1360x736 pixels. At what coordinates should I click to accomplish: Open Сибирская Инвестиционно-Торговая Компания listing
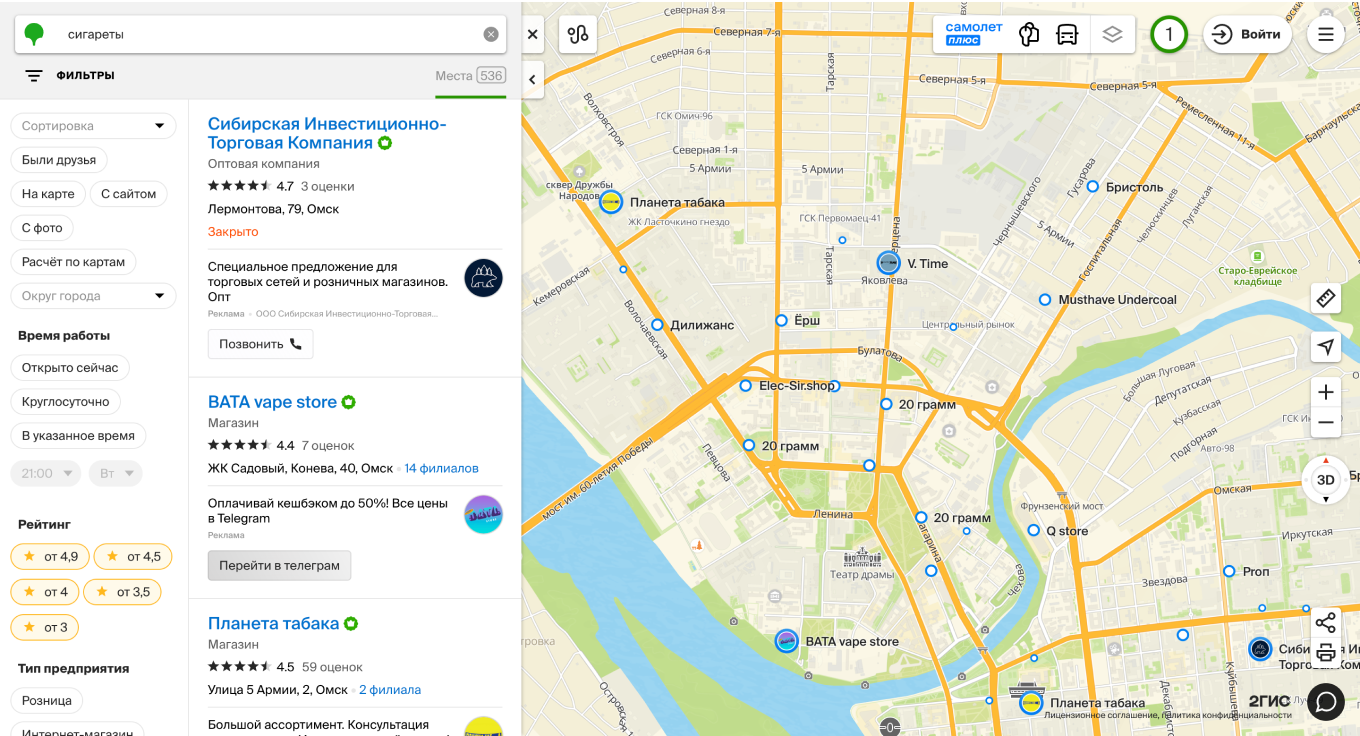pos(327,133)
